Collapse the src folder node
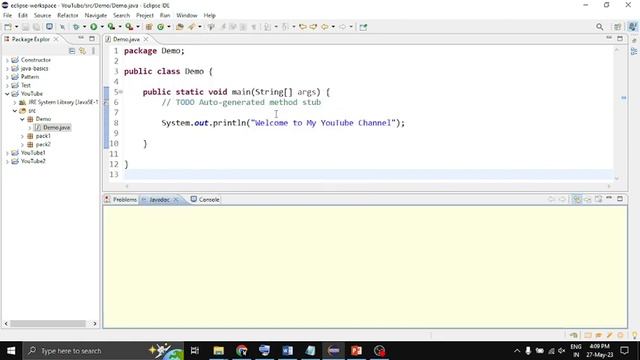This screenshot has height=360, width=640. [15, 111]
